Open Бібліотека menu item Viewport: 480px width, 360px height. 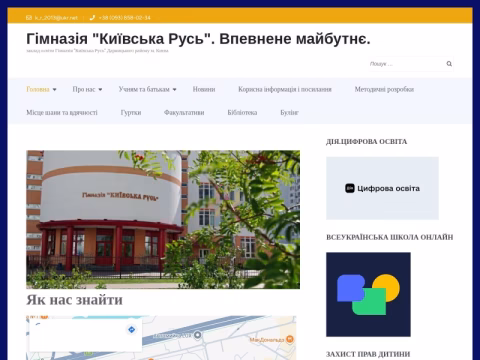(x=242, y=113)
